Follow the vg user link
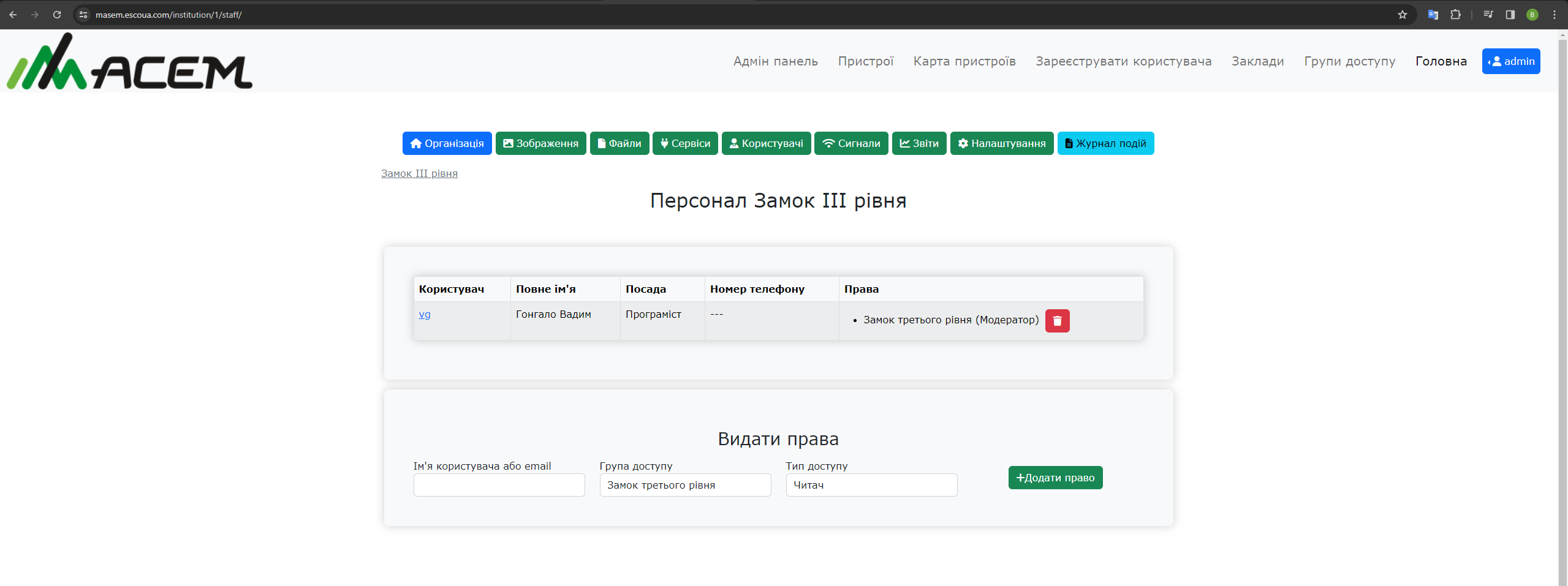 pos(425,314)
